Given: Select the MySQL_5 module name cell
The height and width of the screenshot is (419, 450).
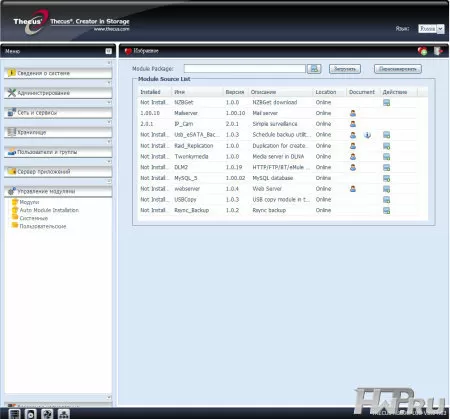Looking at the screenshot, I should 186,178.
